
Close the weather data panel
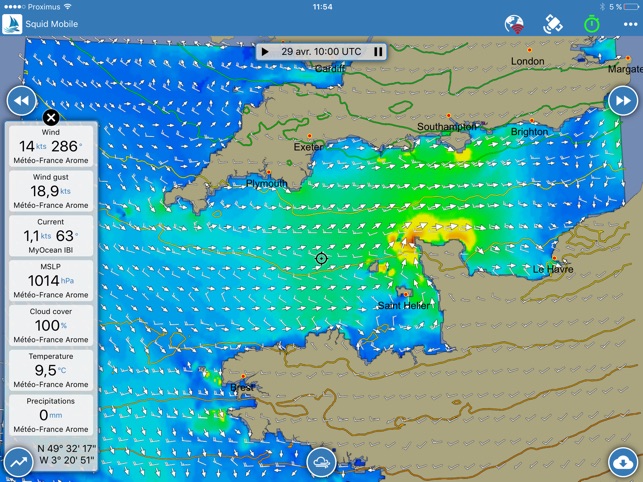click(x=51, y=118)
